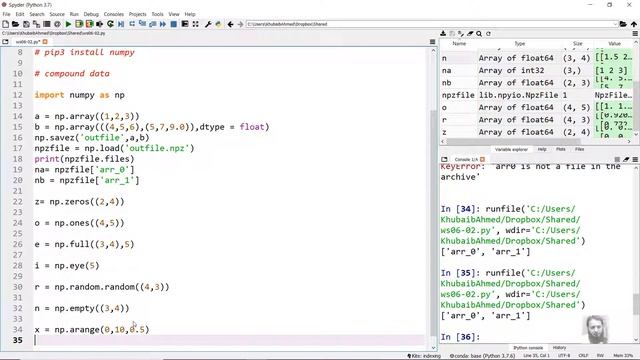Viewport: 640px width, 360px height.
Task: Switch to the Plots tab
Action: (x=561, y=149)
